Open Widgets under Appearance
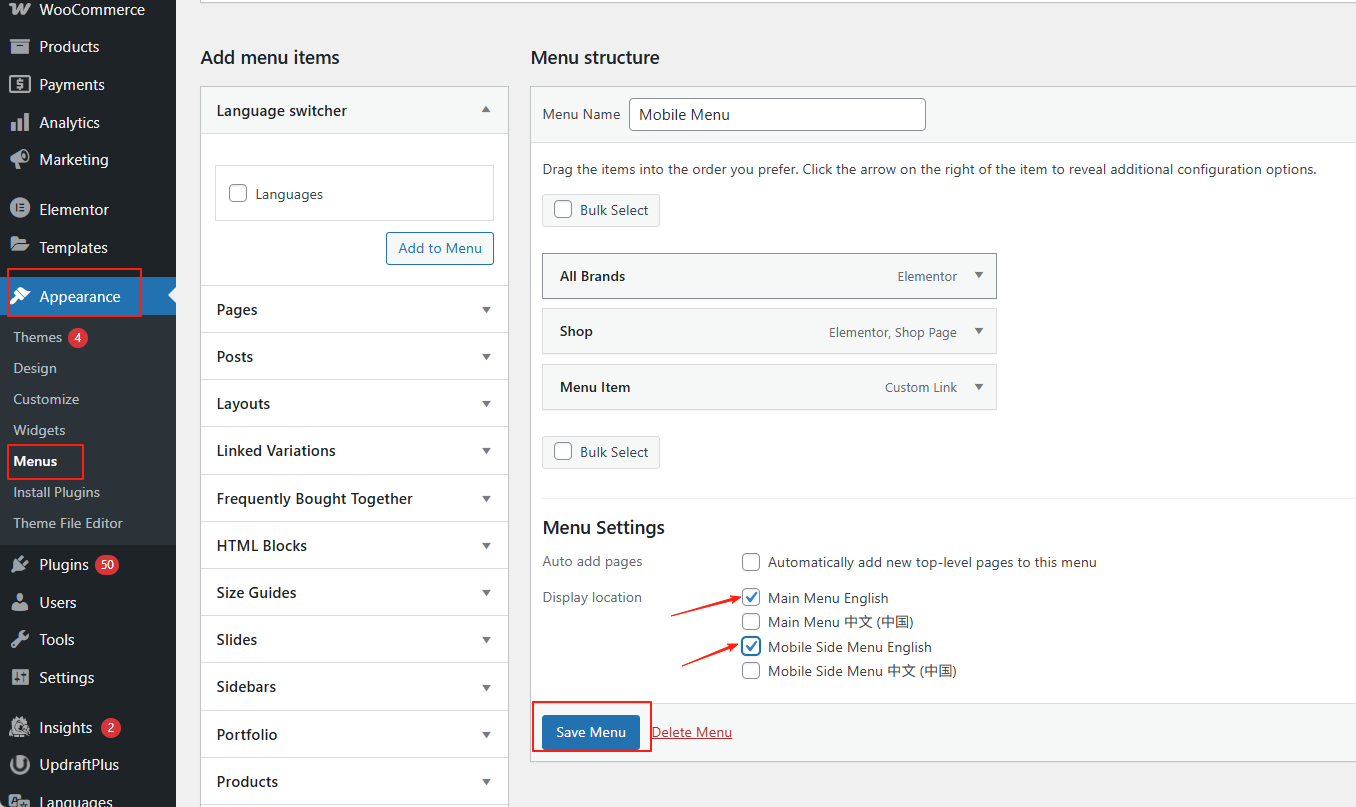Viewport: 1356px width, 807px height. click(x=39, y=430)
